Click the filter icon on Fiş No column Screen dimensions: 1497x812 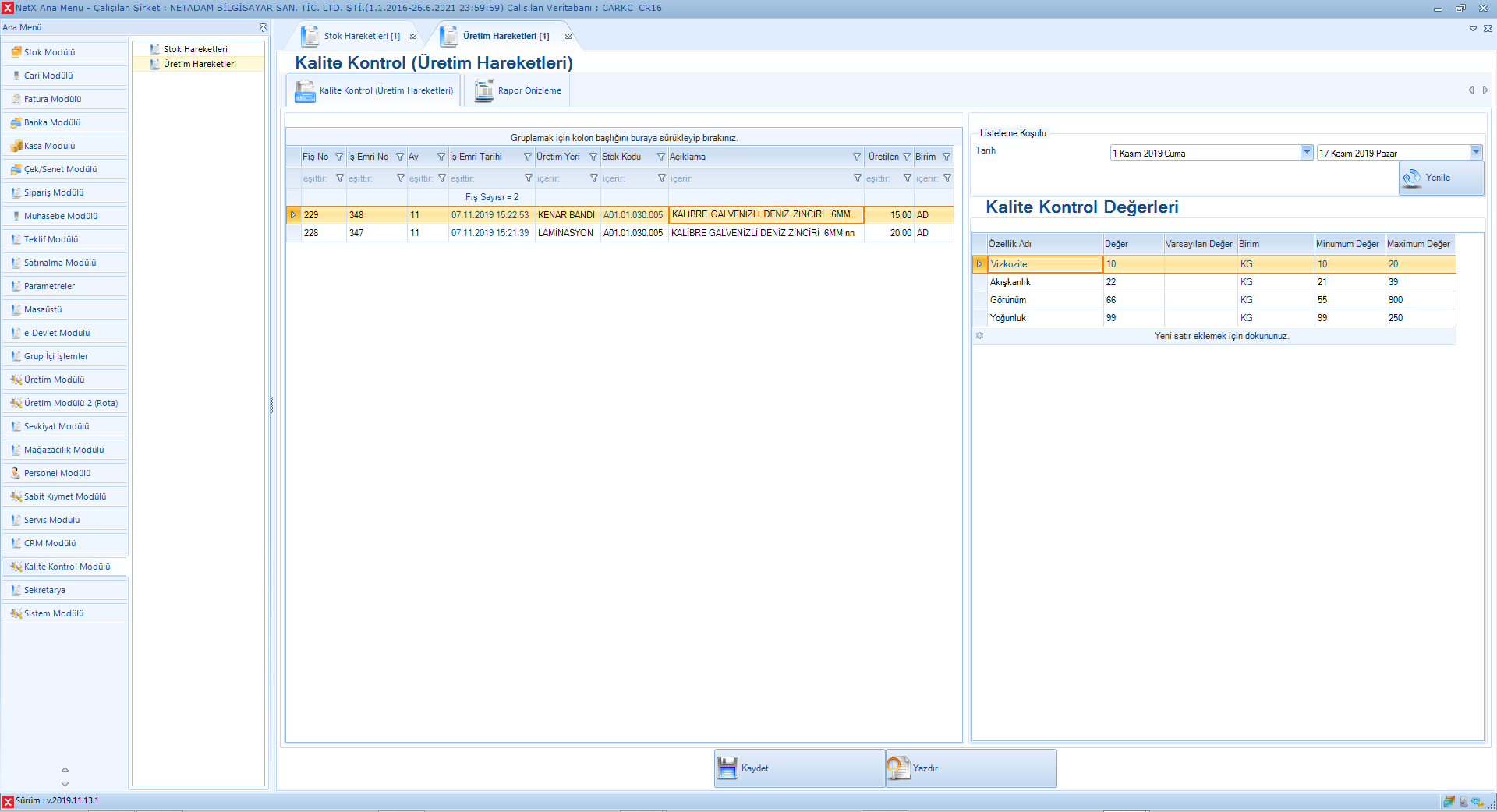pyautogui.click(x=339, y=157)
